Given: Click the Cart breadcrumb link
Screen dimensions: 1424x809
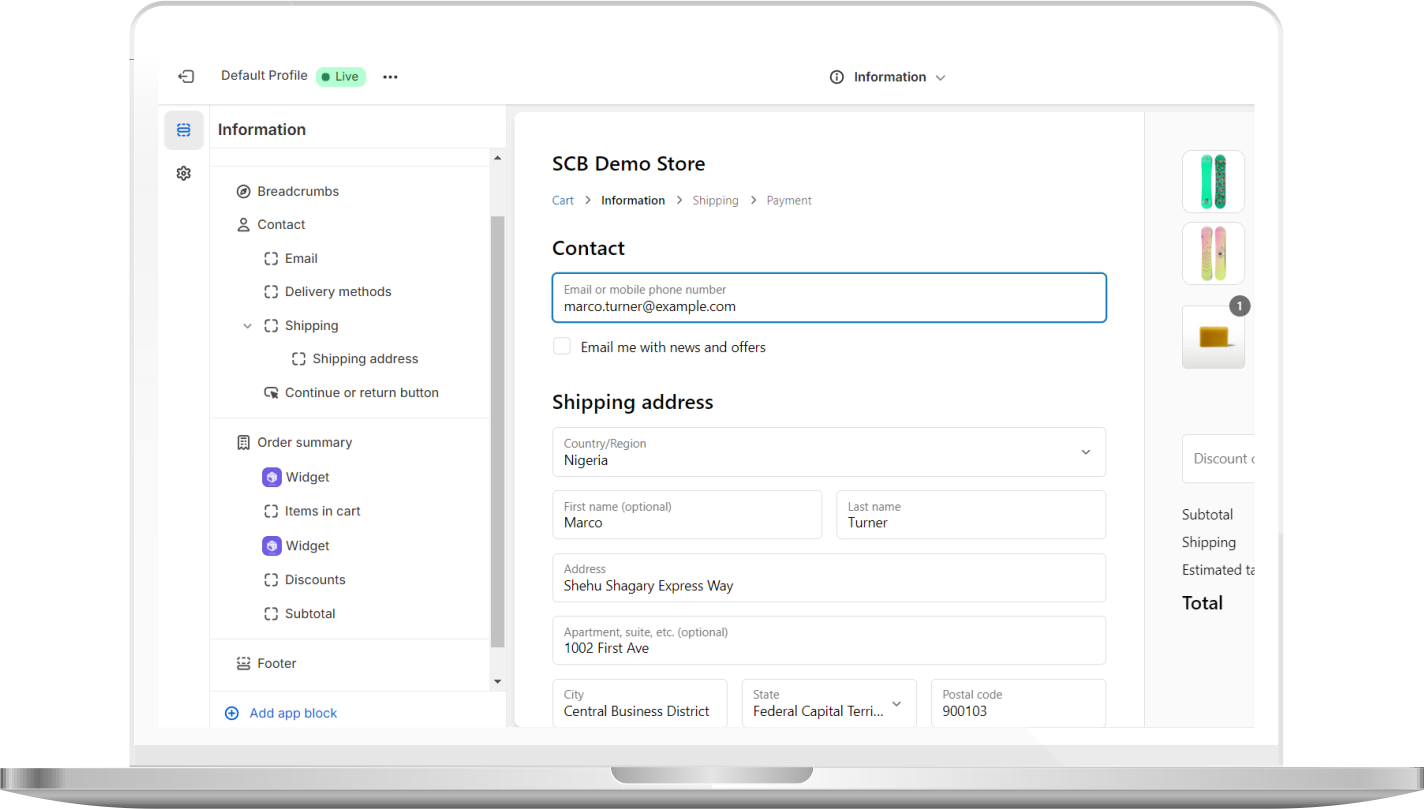Looking at the screenshot, I should pyautogui.click(x=563, y=200).
